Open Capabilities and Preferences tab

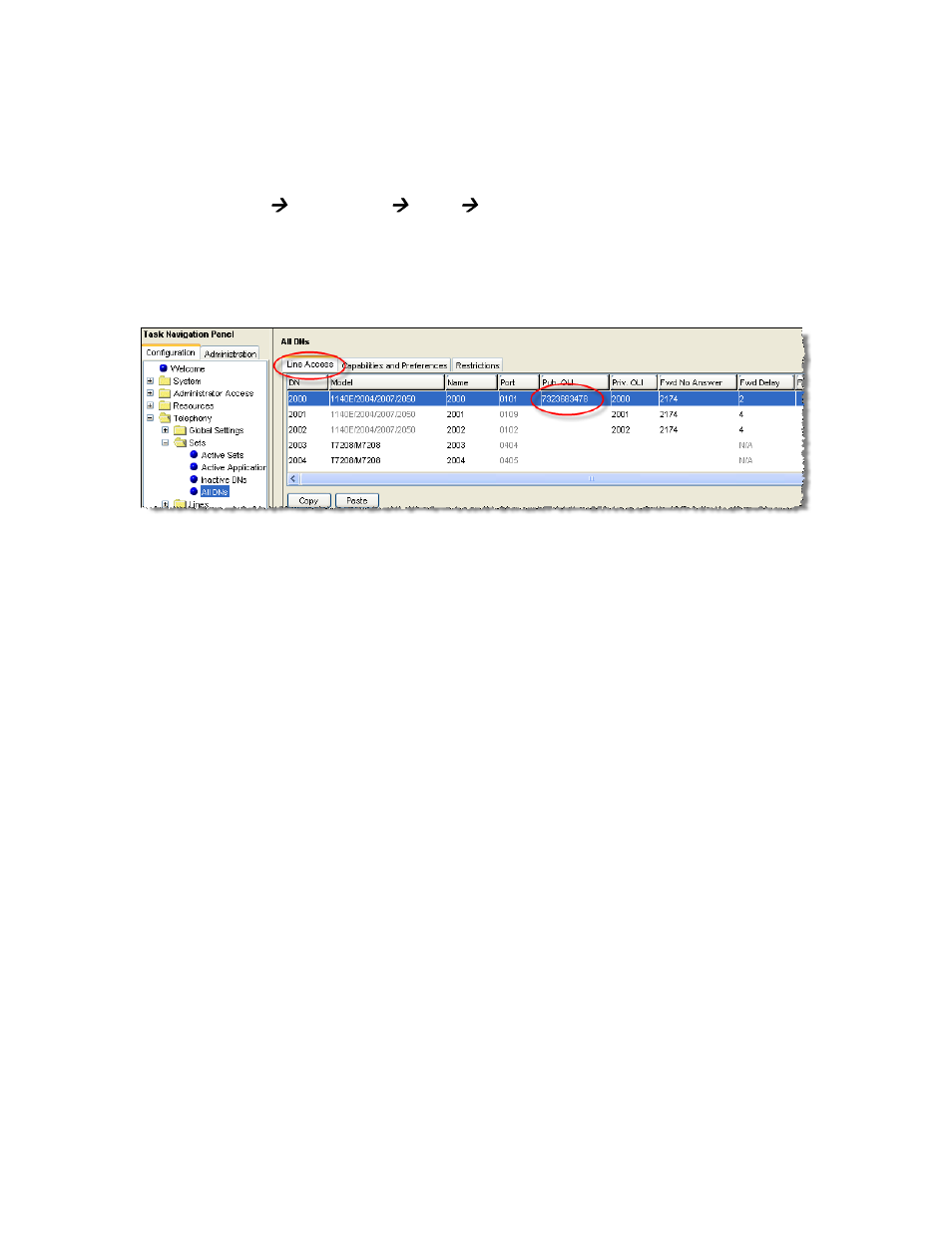[395, 365]
